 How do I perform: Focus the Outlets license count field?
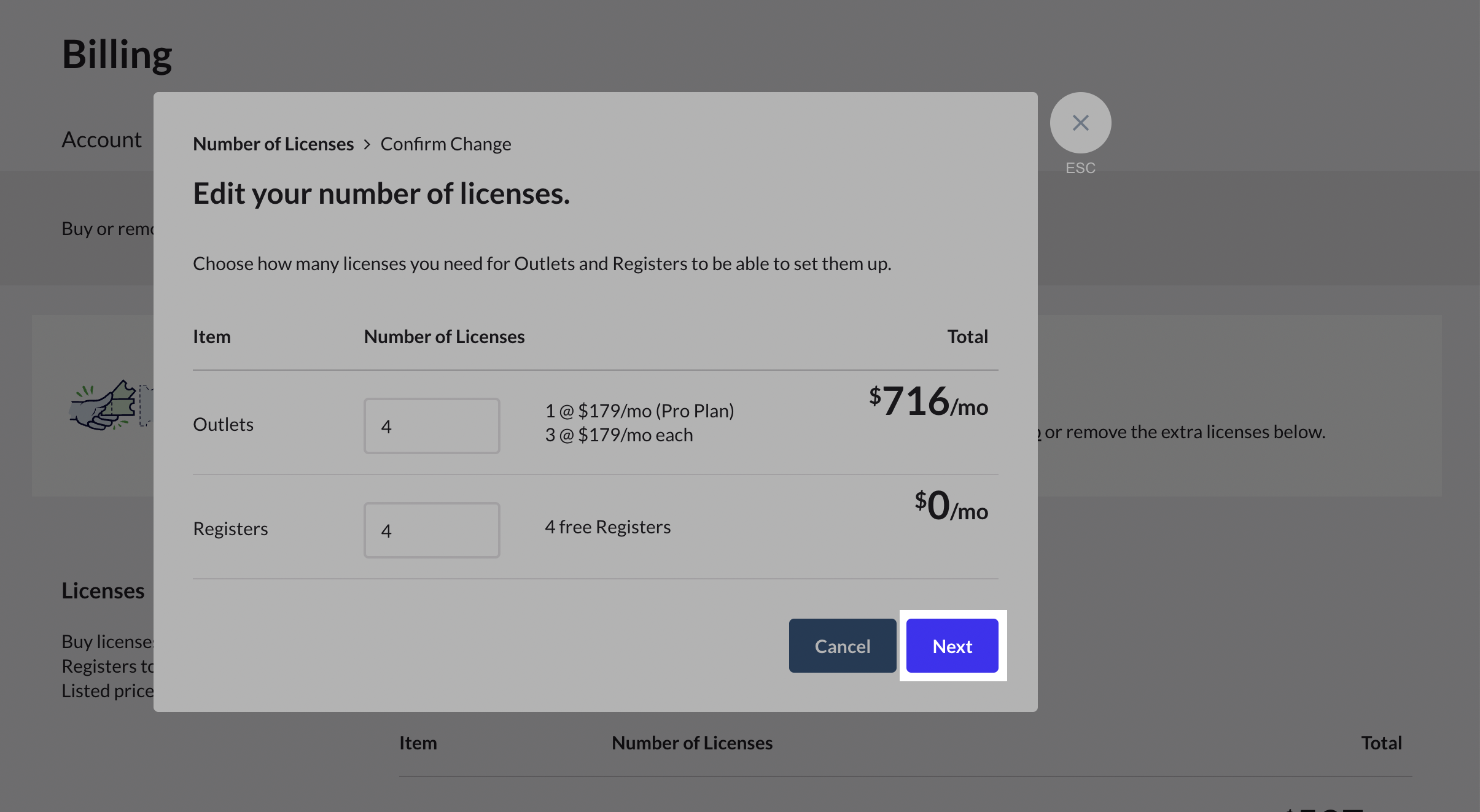coord(432,426)
